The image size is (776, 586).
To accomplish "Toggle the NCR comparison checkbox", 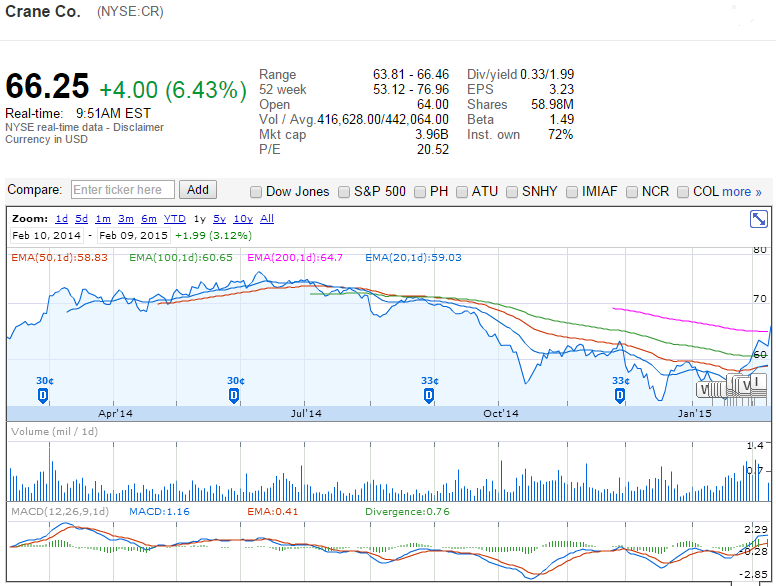I will (x=632, y=192).
